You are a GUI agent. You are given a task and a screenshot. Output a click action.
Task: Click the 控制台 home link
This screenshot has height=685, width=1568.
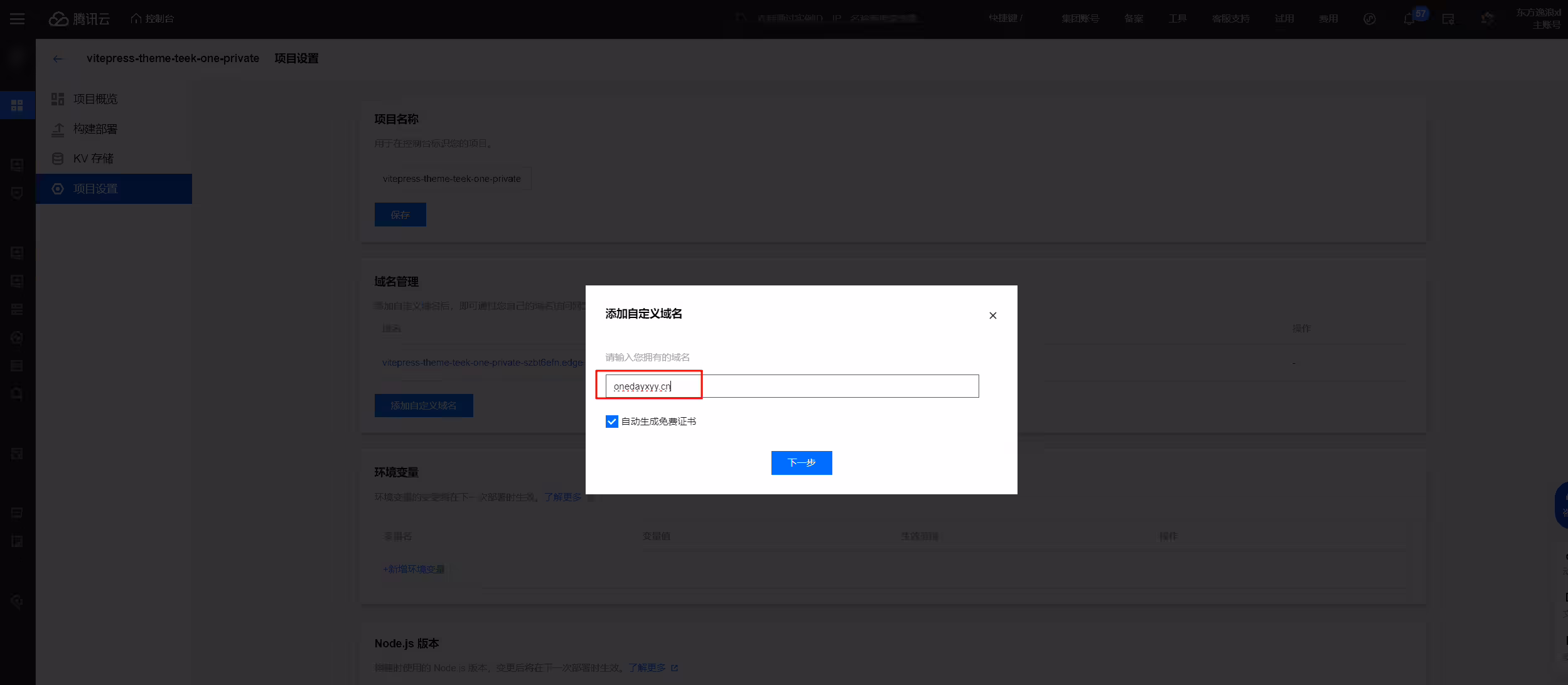click(152, 19)
